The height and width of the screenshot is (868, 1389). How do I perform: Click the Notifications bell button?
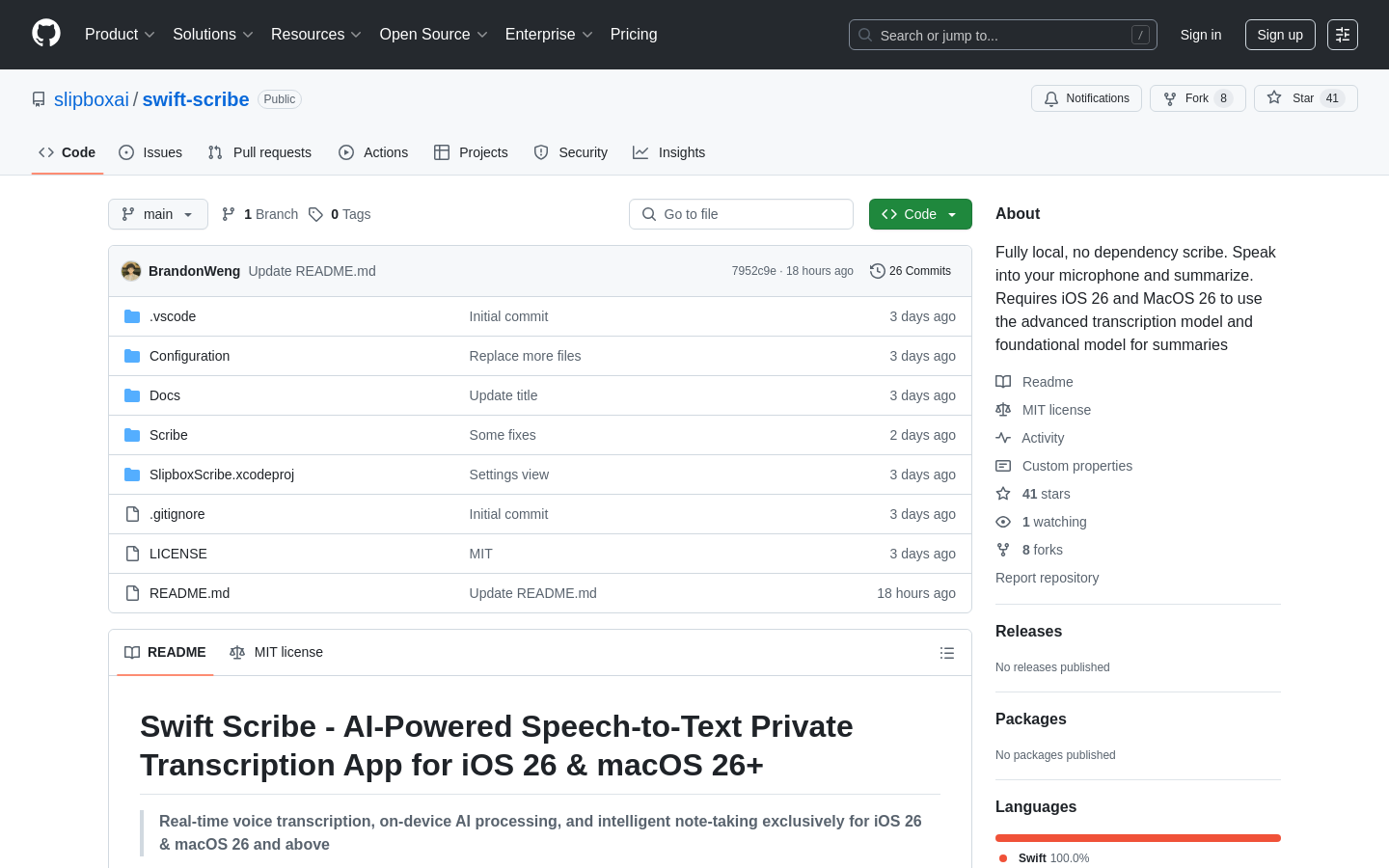coord(1086,98)
